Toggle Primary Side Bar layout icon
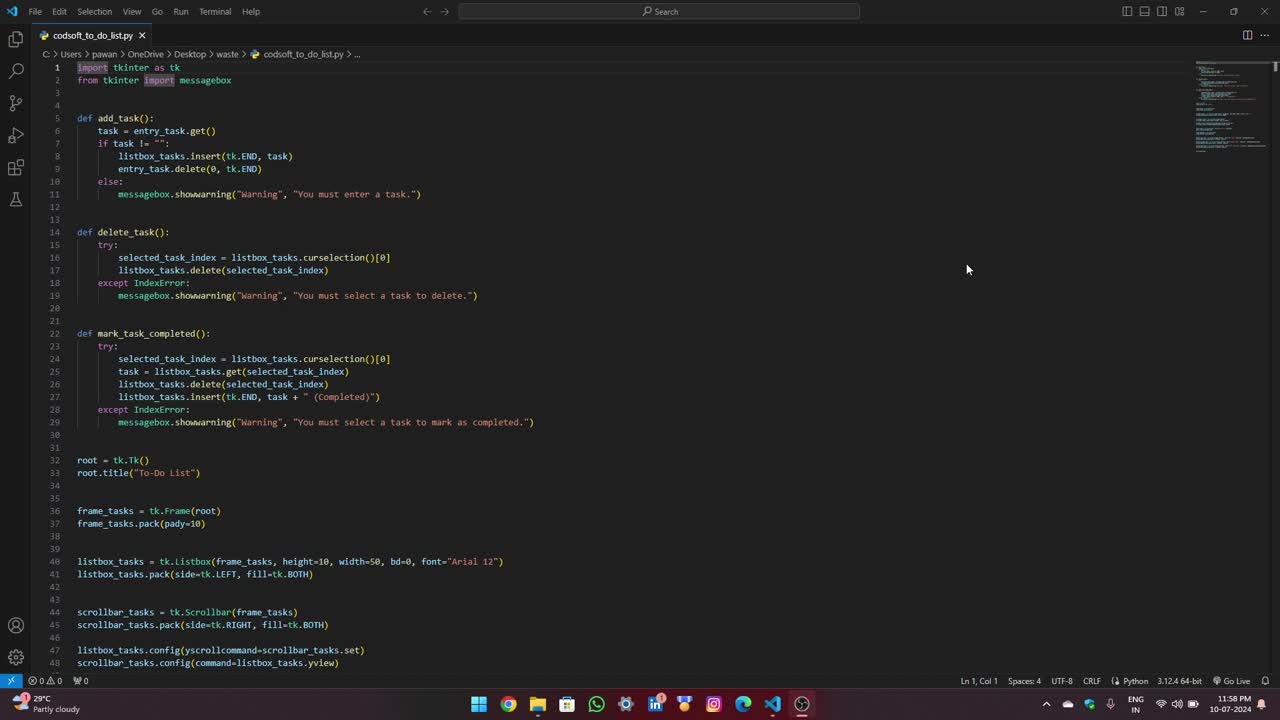1280x720 pixels. click(1127, 11)
